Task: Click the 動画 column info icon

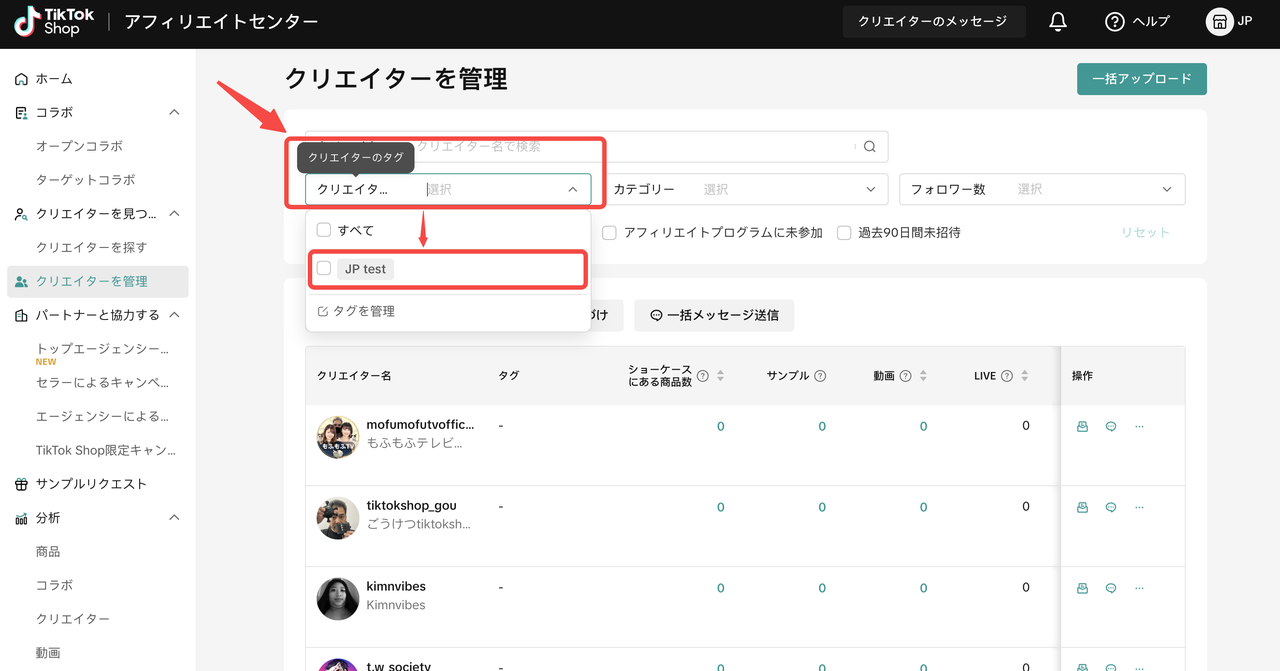Action: point(906,376)
